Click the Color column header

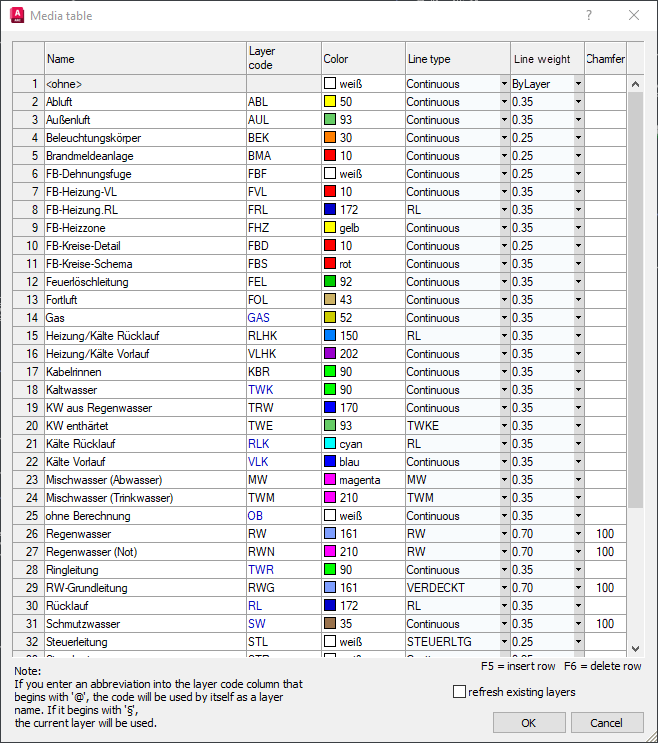363,58
